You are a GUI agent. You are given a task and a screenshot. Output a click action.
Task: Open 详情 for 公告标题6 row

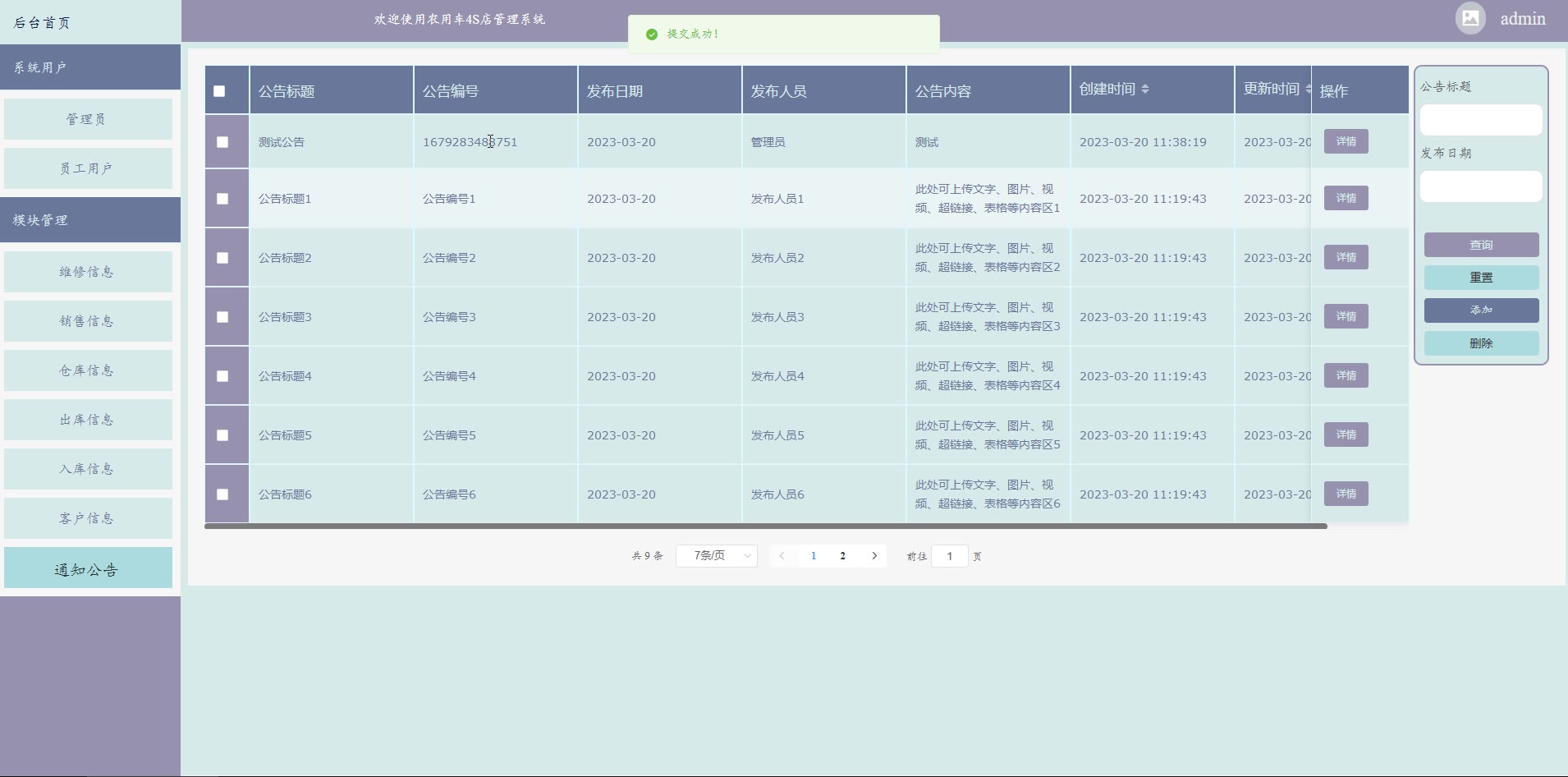[1346, 494]
